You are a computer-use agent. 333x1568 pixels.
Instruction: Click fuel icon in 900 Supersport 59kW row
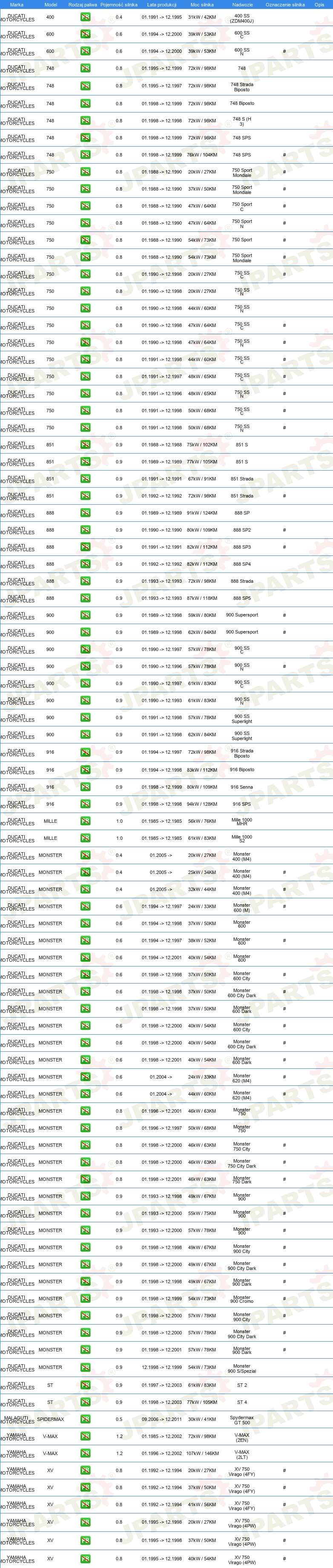click(x=85, y=615)
